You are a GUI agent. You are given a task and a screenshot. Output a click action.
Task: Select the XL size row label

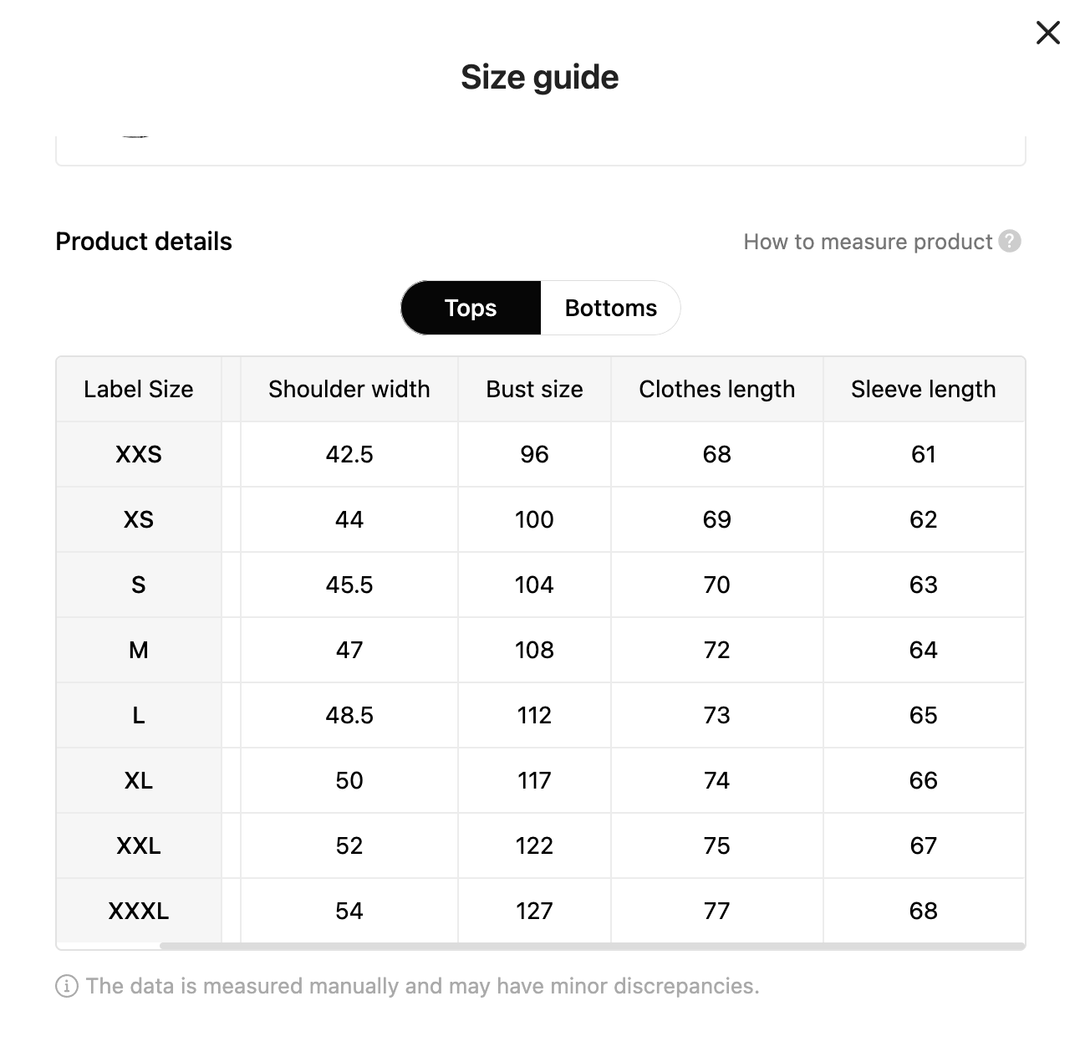pyautogui.click(x=138, y=780)
